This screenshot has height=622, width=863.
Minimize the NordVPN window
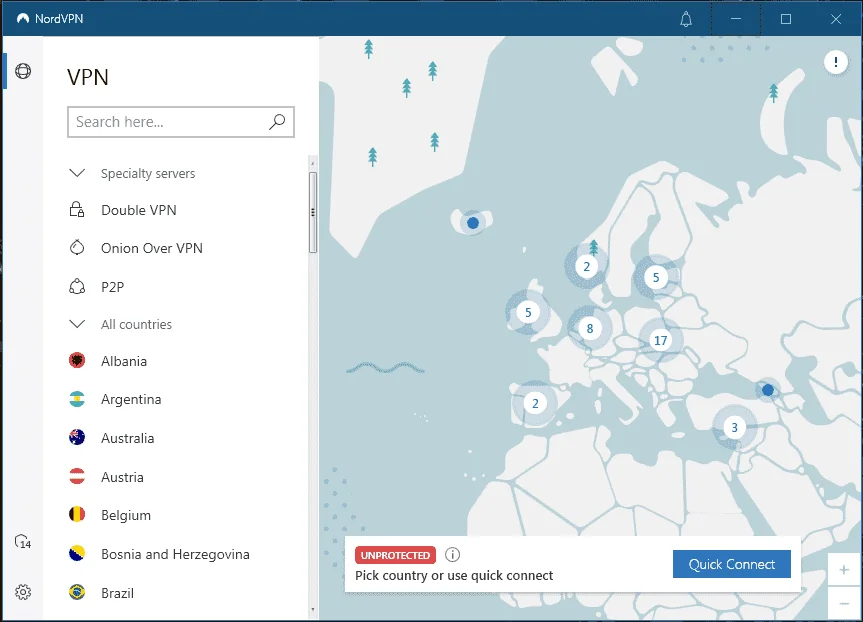[x=736, y=19]
